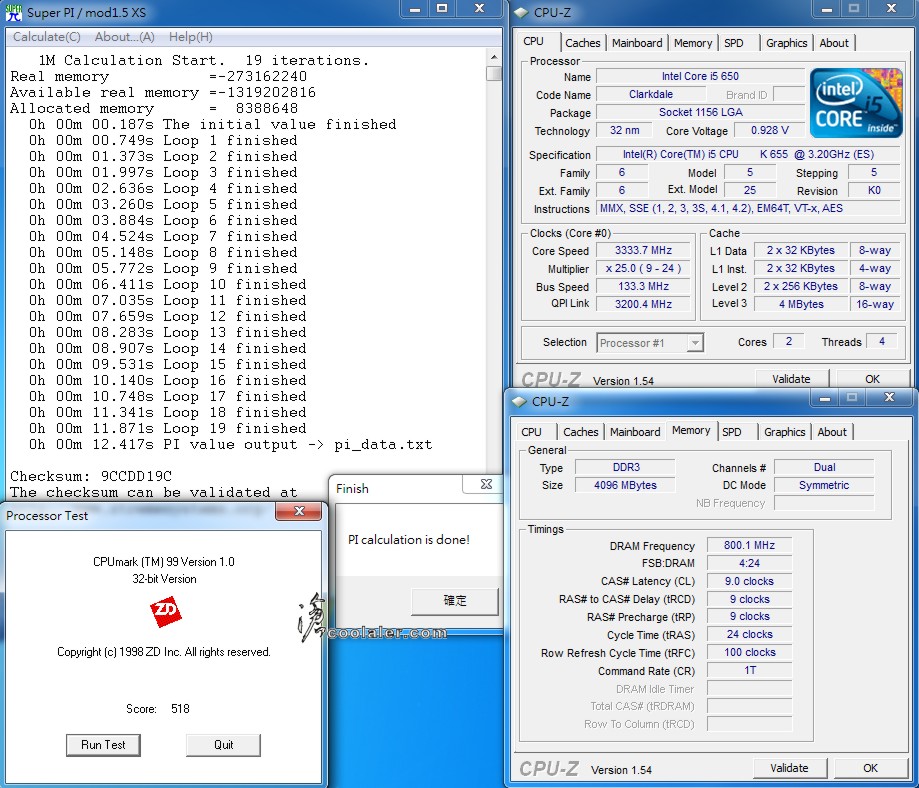The height and width of the screenshot is (788, 919).
Task: Click scroll up arrow in Super PI log
Action: pyautogui.click(x=494, y=57)
